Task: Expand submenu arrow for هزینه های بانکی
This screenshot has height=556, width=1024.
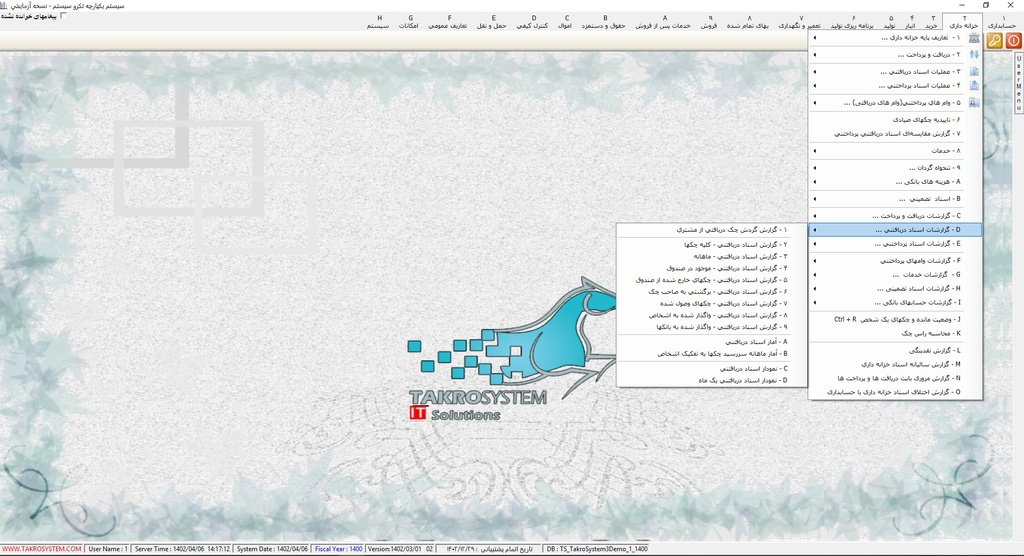Action: click(x=815, y=182)
